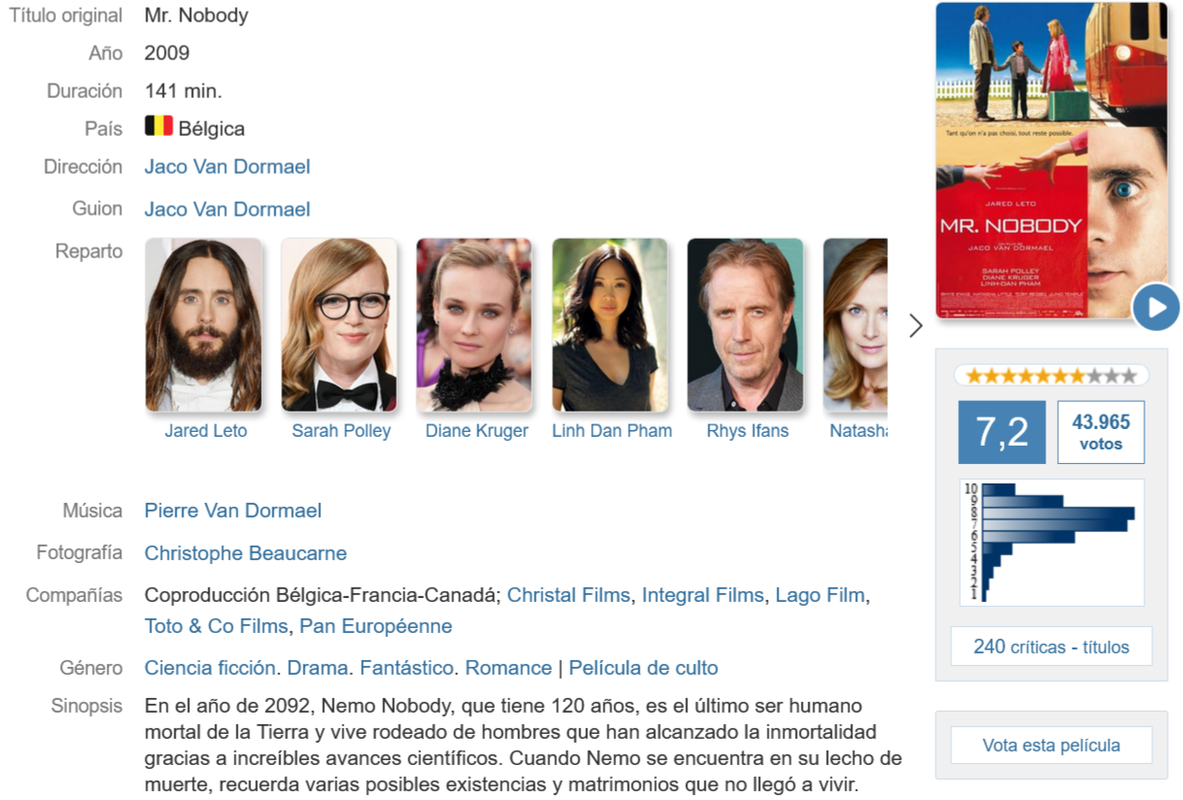This screenshot has width=1183, height=800.
Task: Select Diane Kruger's portrait
Action: click(475, 325)
